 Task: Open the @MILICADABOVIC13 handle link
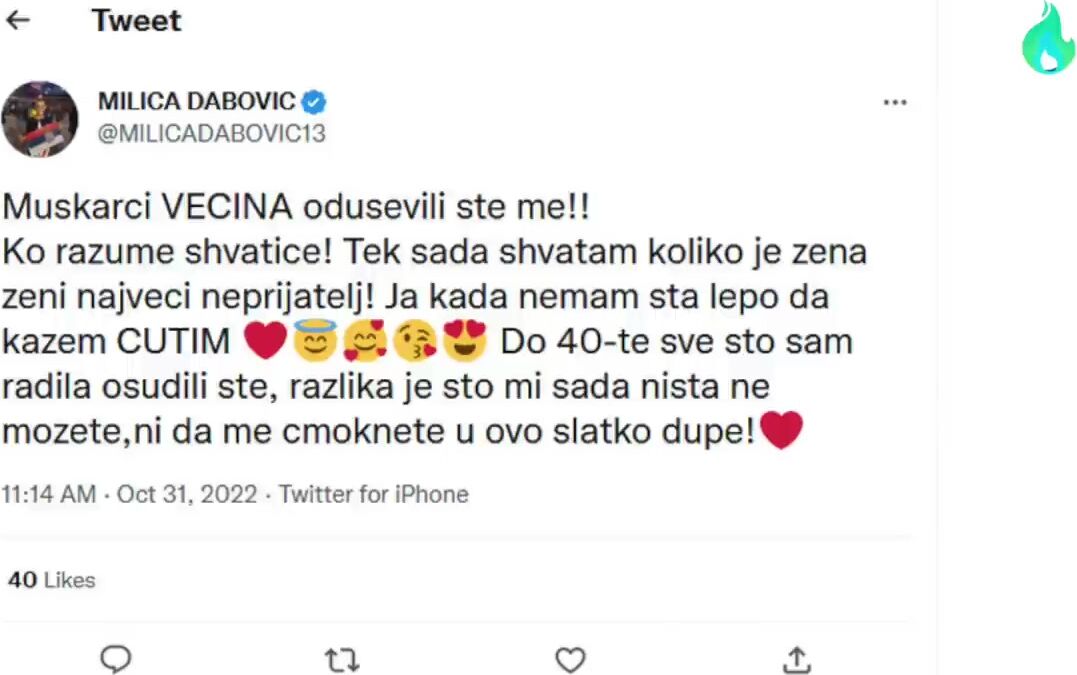(x=212, y=134)
